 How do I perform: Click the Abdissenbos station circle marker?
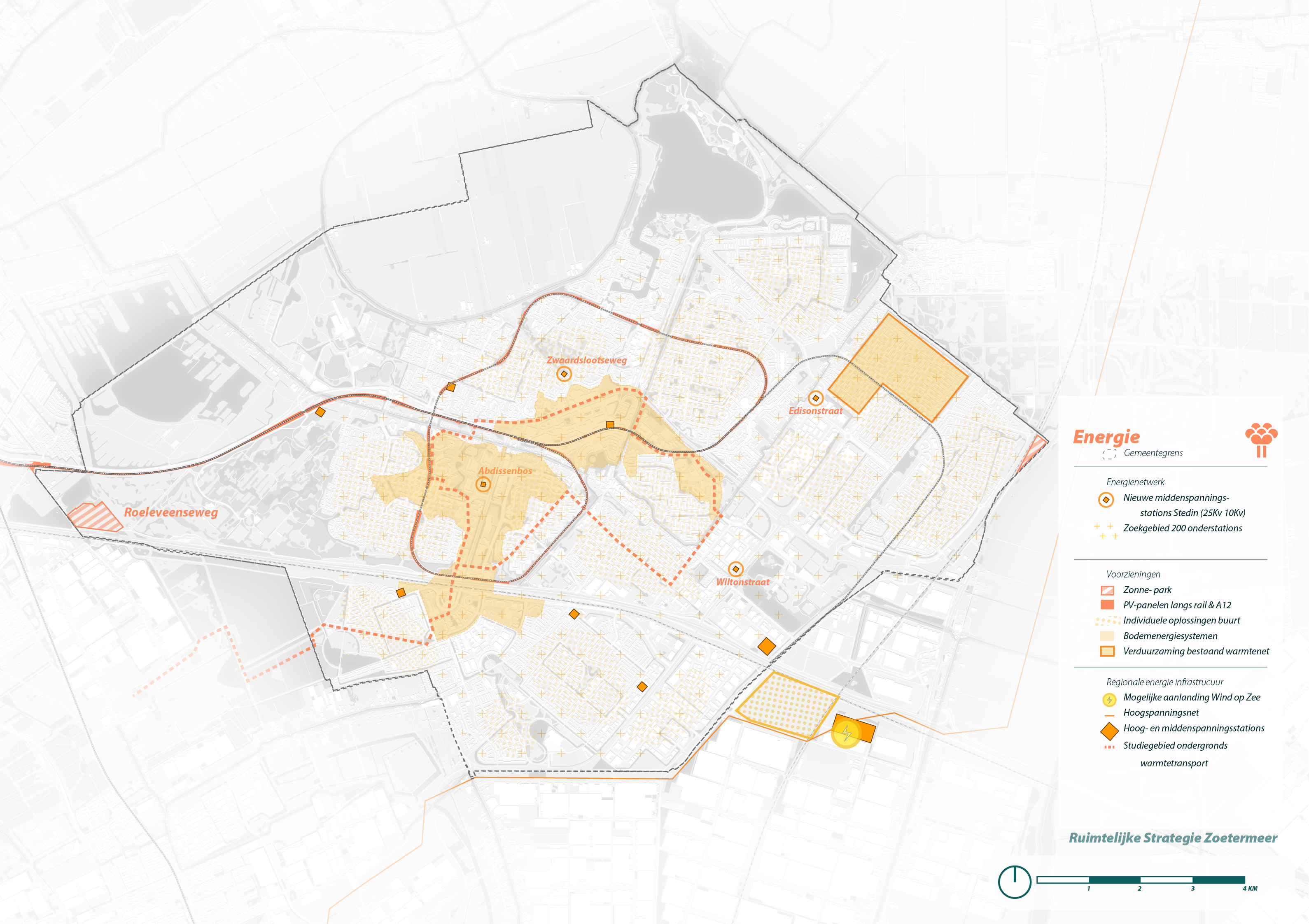coord(483,484)
